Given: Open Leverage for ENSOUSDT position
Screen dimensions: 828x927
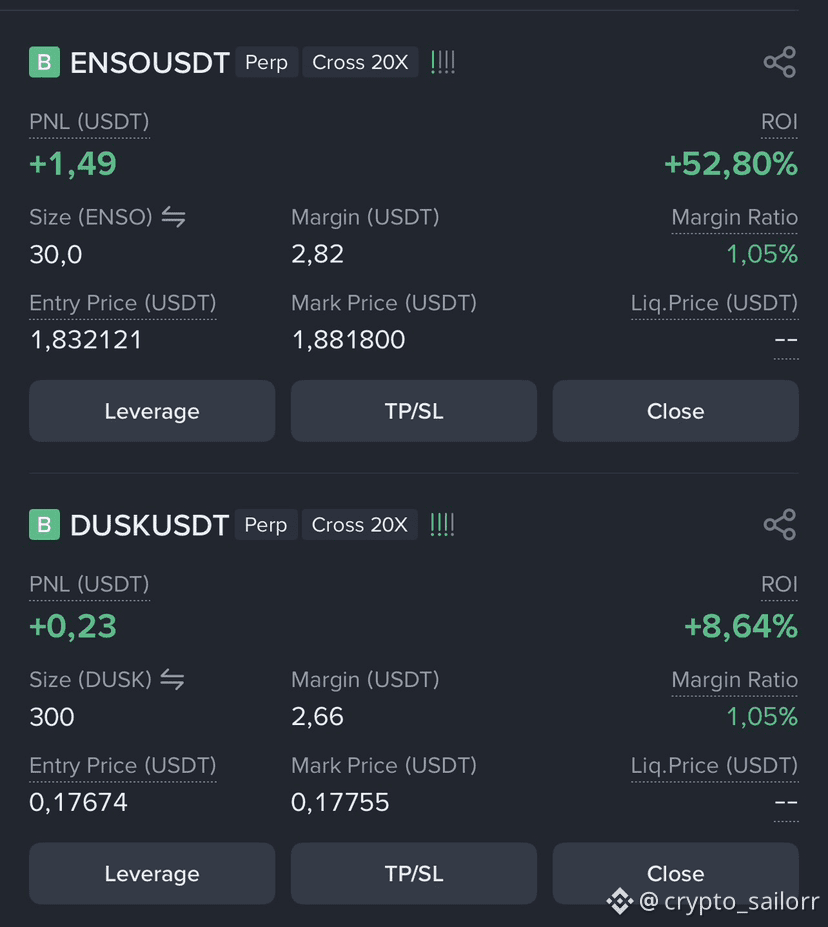Looking at the screenshot, I should 152,411.
